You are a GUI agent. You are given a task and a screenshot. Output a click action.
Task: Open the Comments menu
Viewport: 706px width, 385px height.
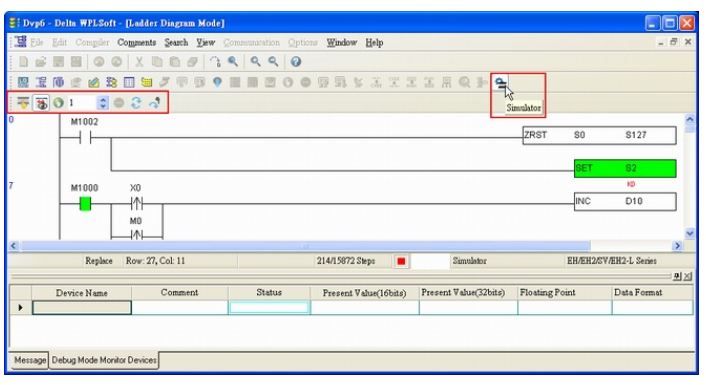click(136, 42)
